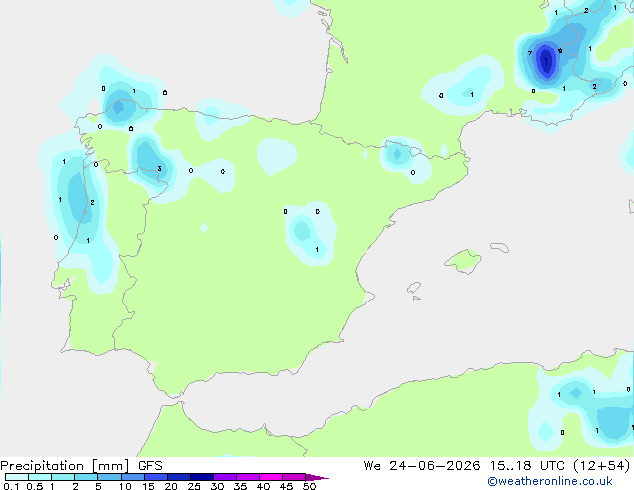
Task: Select the purple legend swatch between 30 and 35
Action: pos(225,477)
